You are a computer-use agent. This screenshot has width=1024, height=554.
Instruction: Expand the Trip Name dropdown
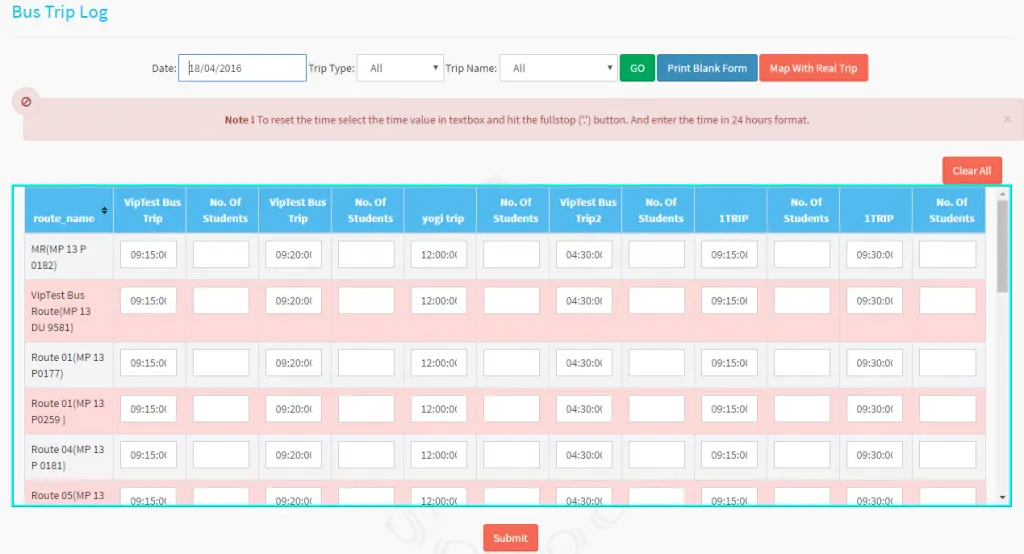(558, 68)
